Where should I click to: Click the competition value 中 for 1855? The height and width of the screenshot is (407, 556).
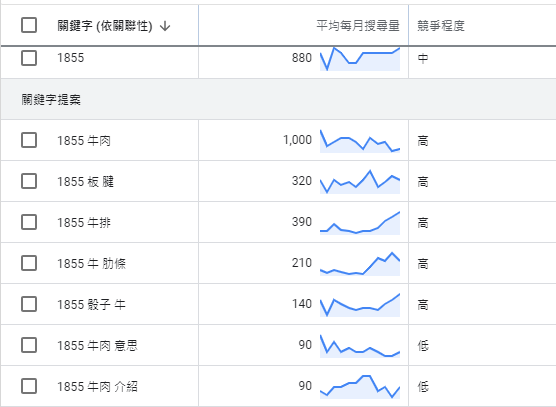(423, 58)
